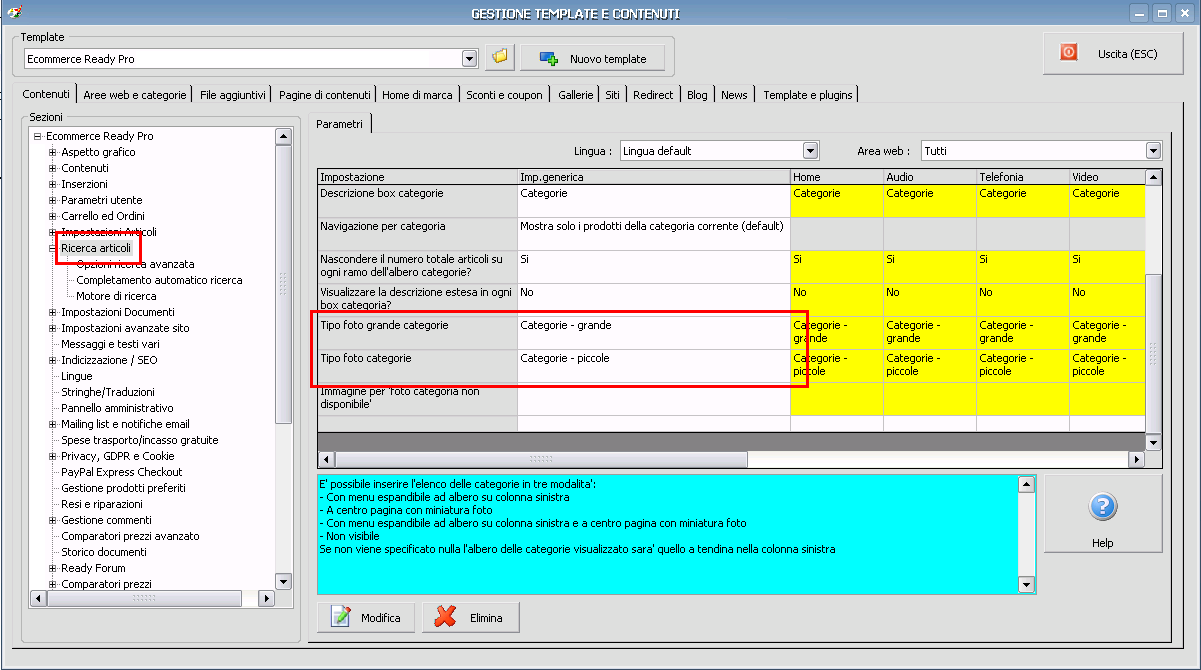This screenshot has width=1201, height=670.
Task: Open the Area web Tutti dropdown
Action: (x=1153, y=151)
